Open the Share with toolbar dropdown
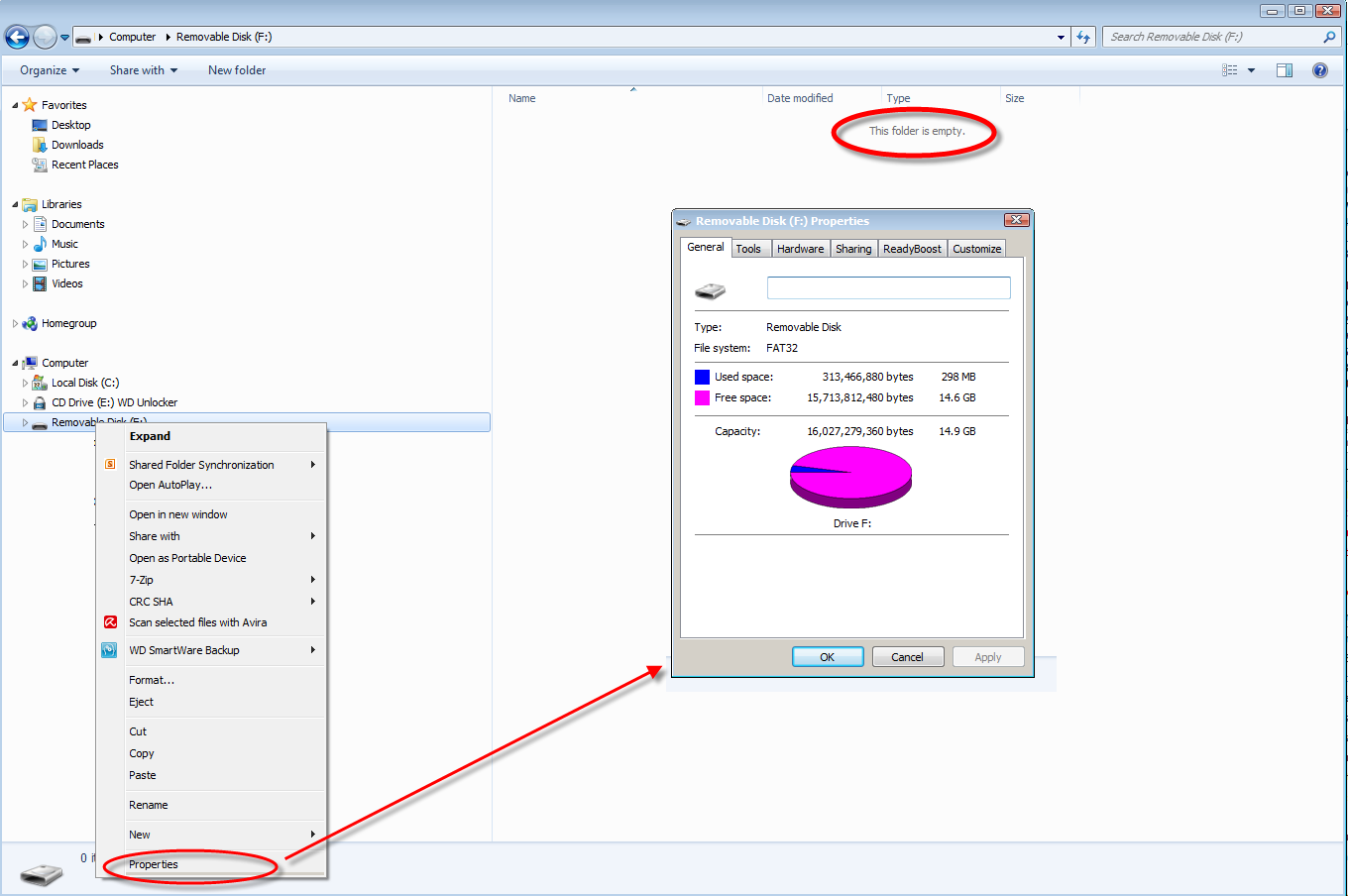The width and height of the screenshot is (1348, 896). click(x=143, y=70)
